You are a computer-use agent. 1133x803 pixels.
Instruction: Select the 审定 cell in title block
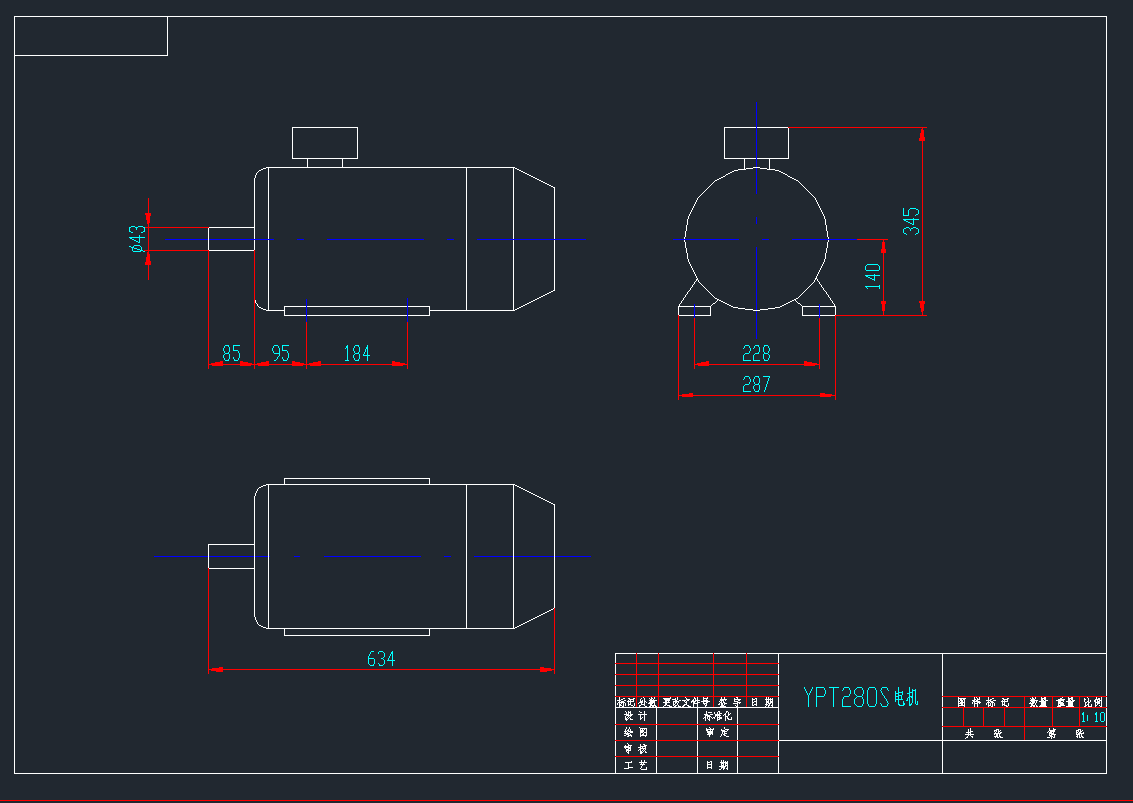717,733
